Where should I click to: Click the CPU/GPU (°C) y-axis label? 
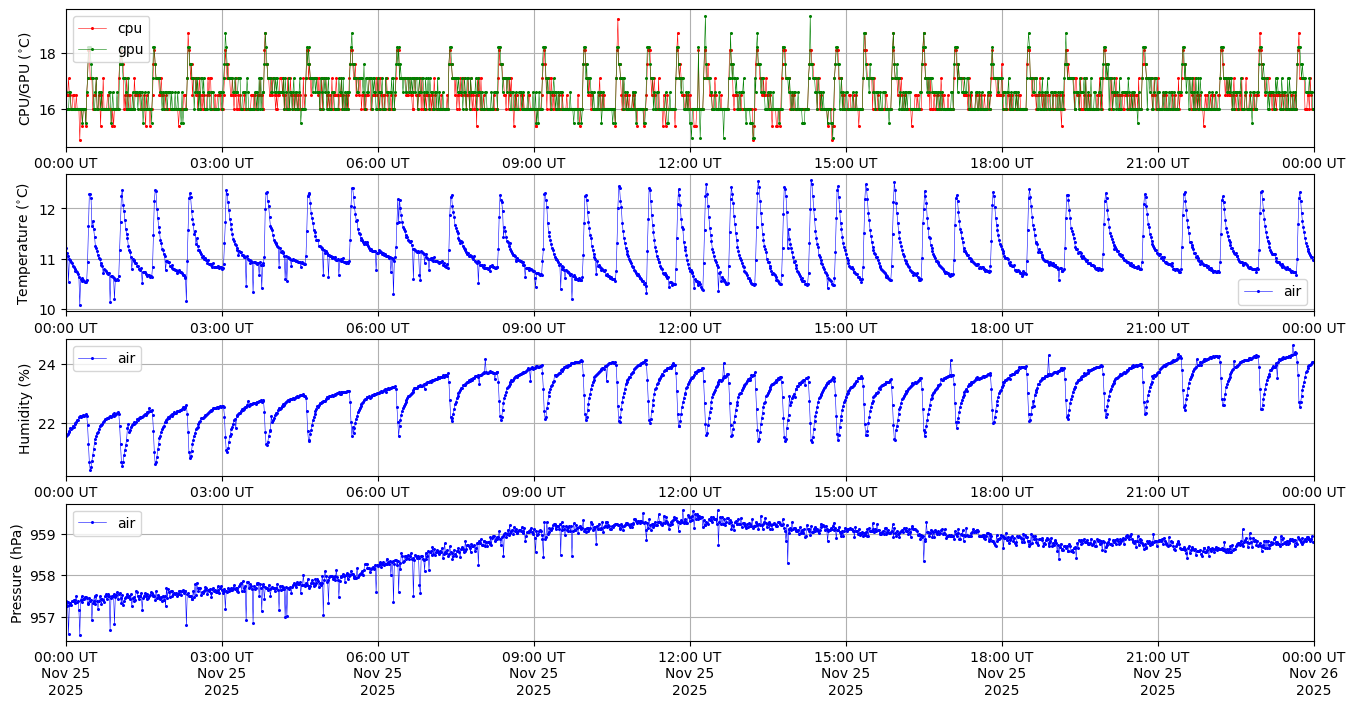point(25,79)
